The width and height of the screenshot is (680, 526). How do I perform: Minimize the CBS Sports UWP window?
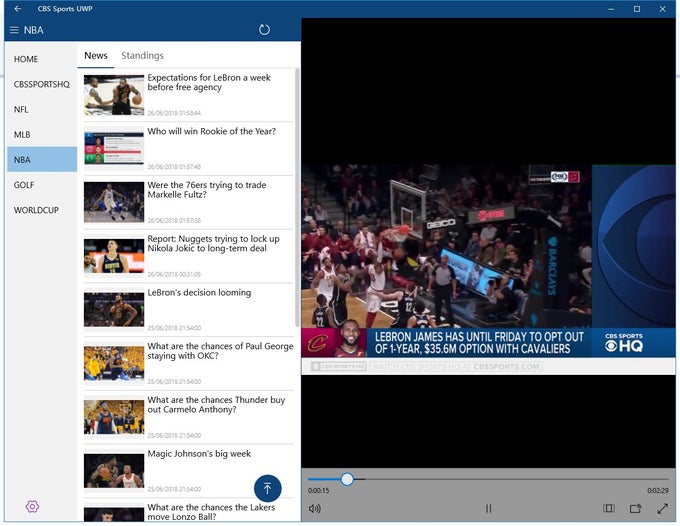pyautogui.click(x=611, y=9)
